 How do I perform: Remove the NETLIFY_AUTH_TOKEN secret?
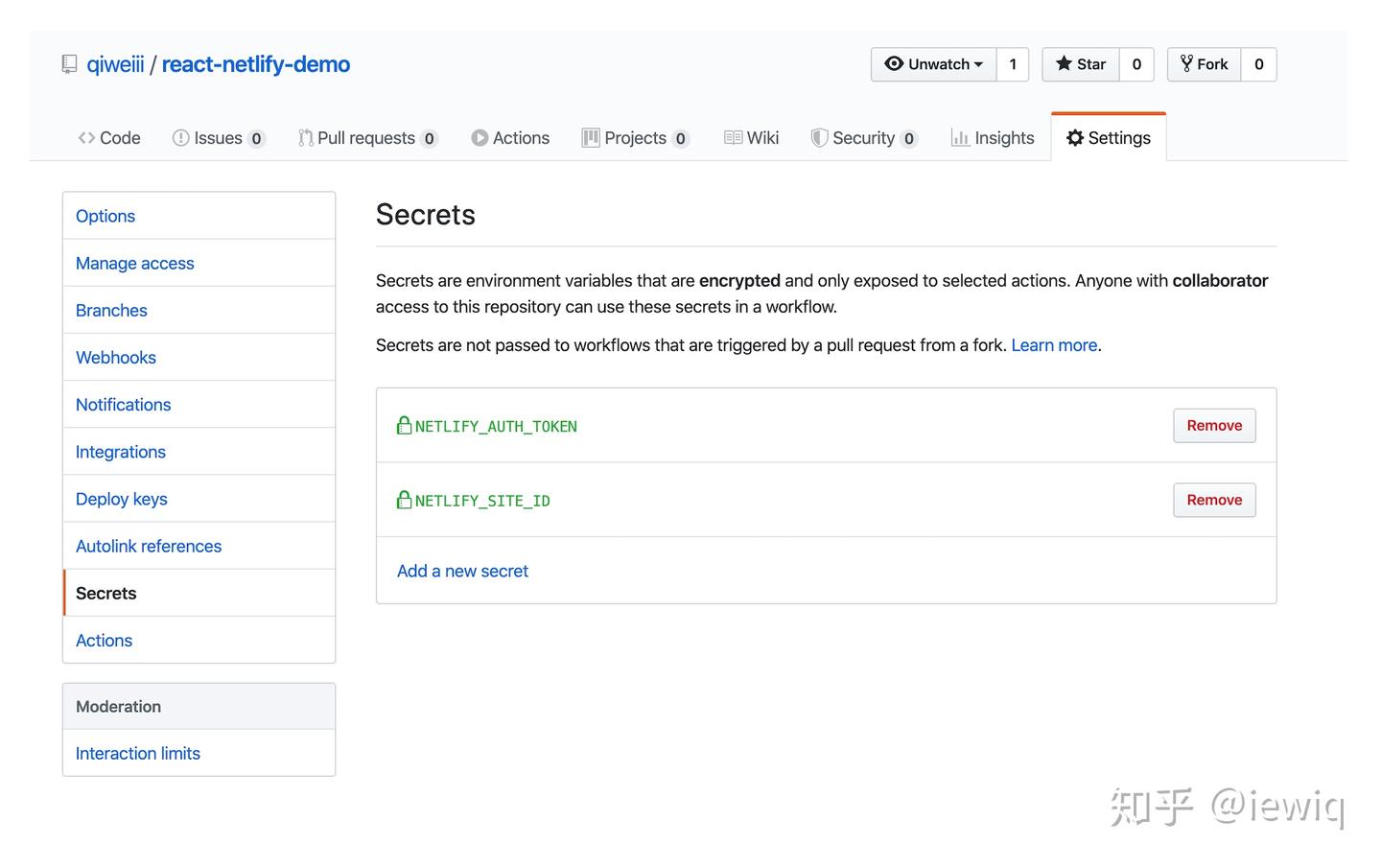pos(1214,426)
